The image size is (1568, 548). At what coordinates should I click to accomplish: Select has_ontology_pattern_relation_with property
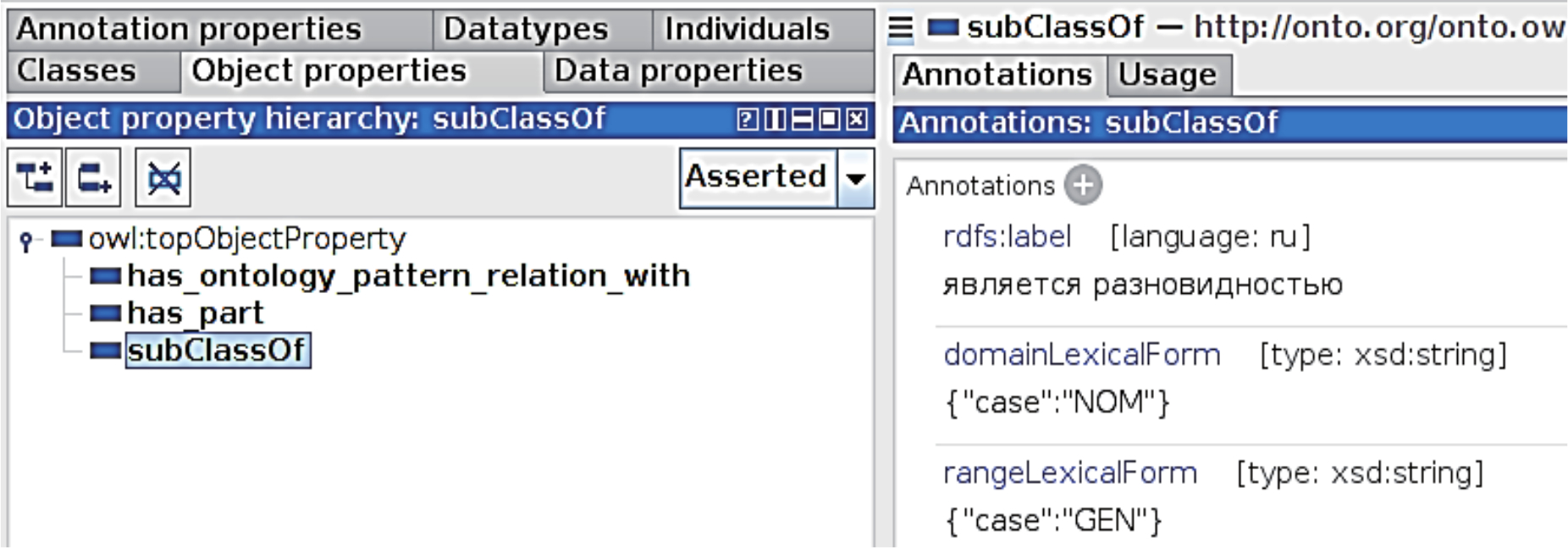(408, 276)
